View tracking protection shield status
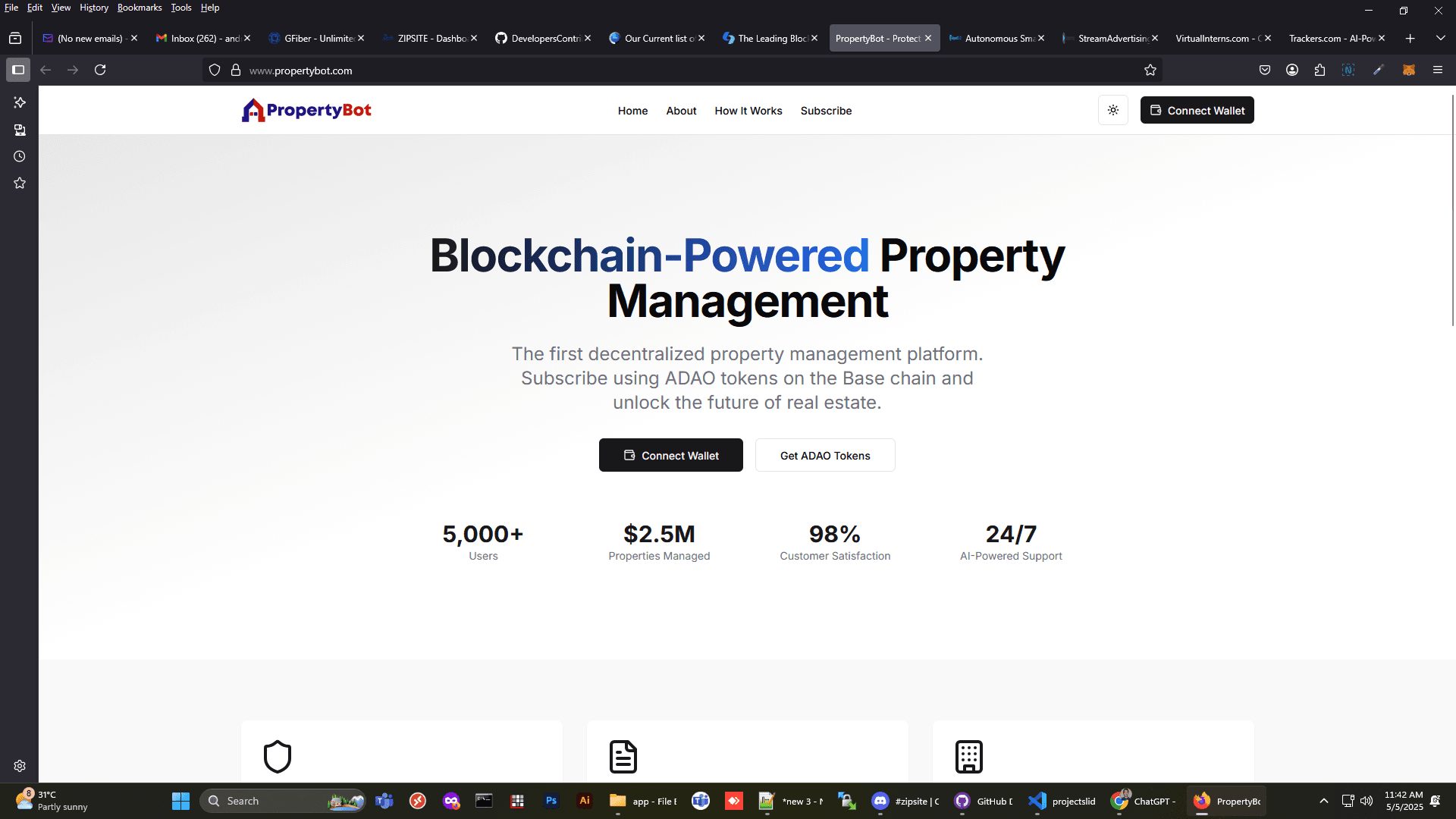Screen dimensions: 1456x819 (x=215, y=69)
